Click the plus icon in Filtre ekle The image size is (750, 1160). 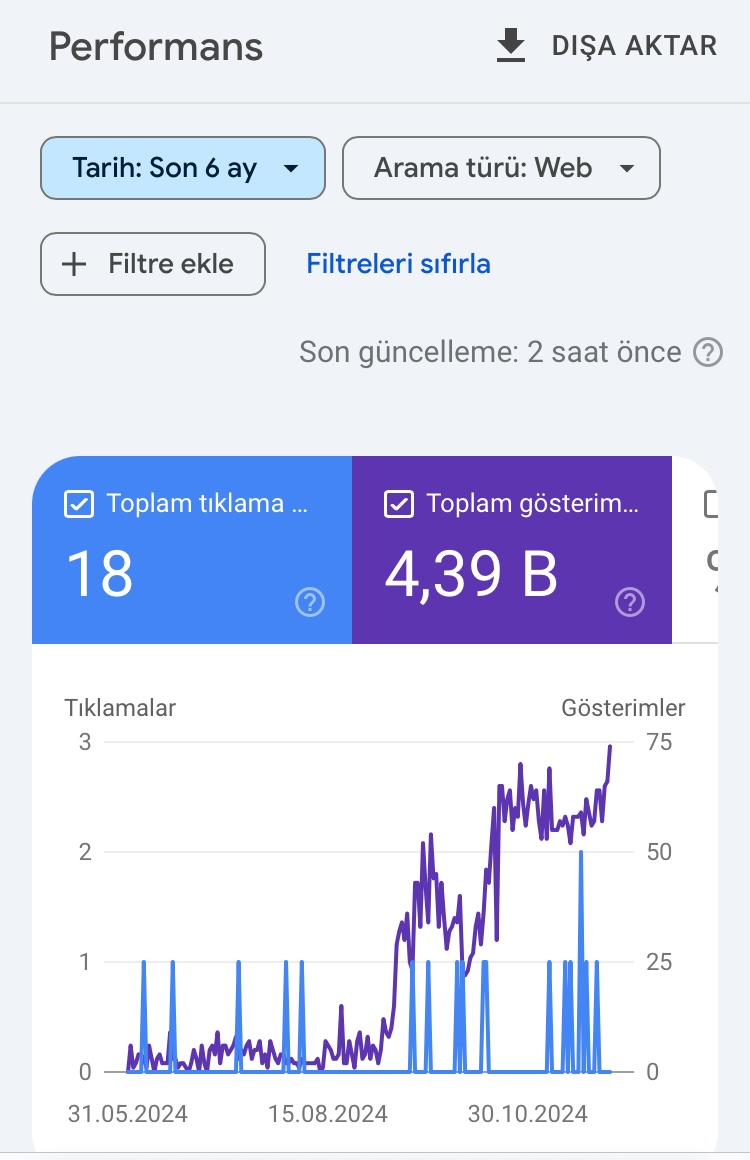click(x=74, y=264)
